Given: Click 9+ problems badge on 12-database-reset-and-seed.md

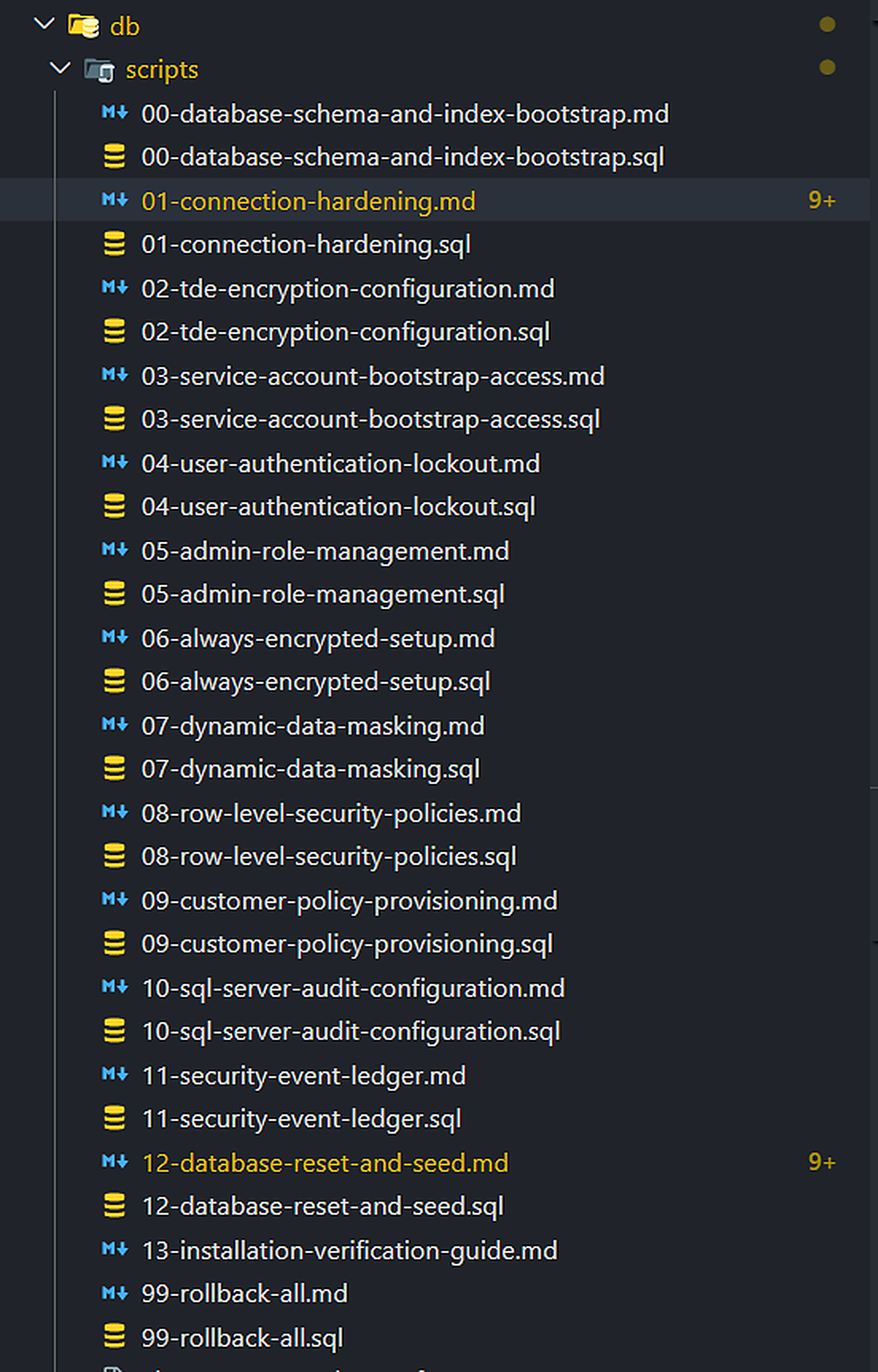Looking at the screenshot, I should pyautogui.click(x=822, y=1162).
